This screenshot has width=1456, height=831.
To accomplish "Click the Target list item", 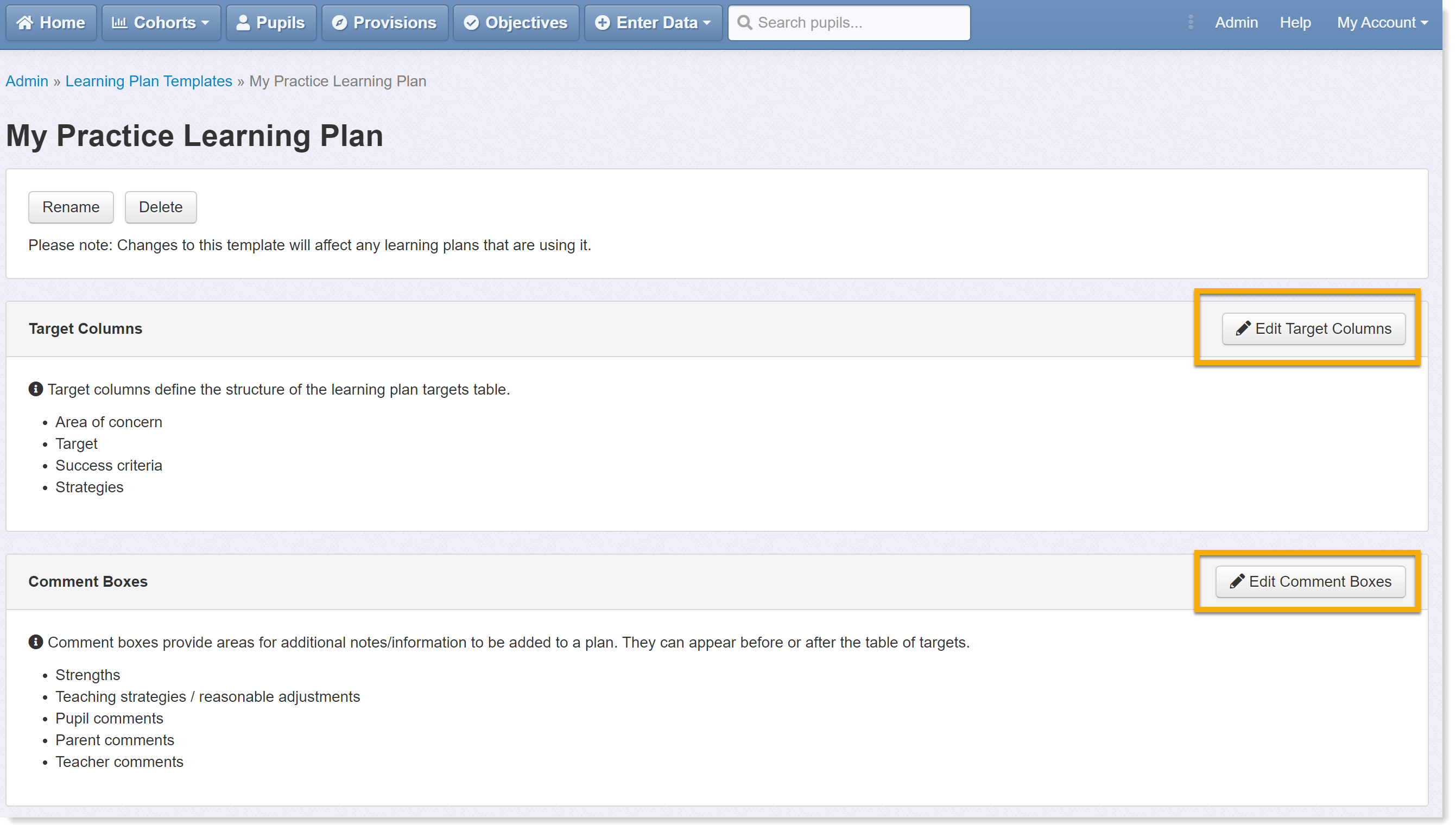I will click(77, 443).
